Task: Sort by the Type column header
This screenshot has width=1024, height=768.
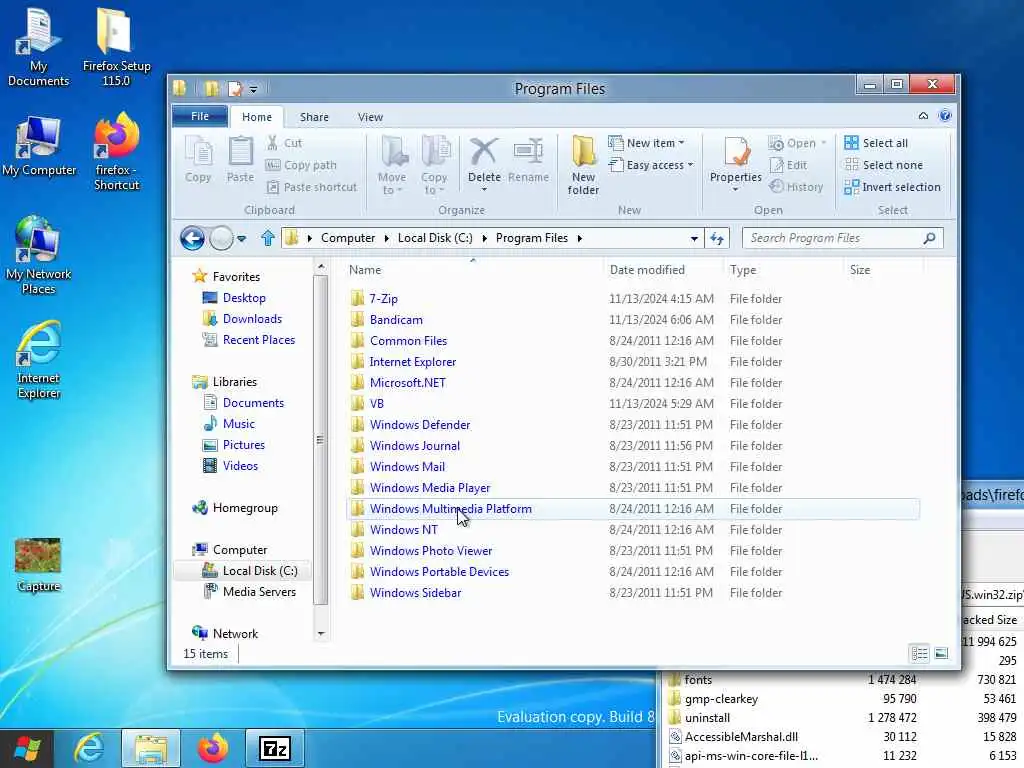Action: pos(743,270)
